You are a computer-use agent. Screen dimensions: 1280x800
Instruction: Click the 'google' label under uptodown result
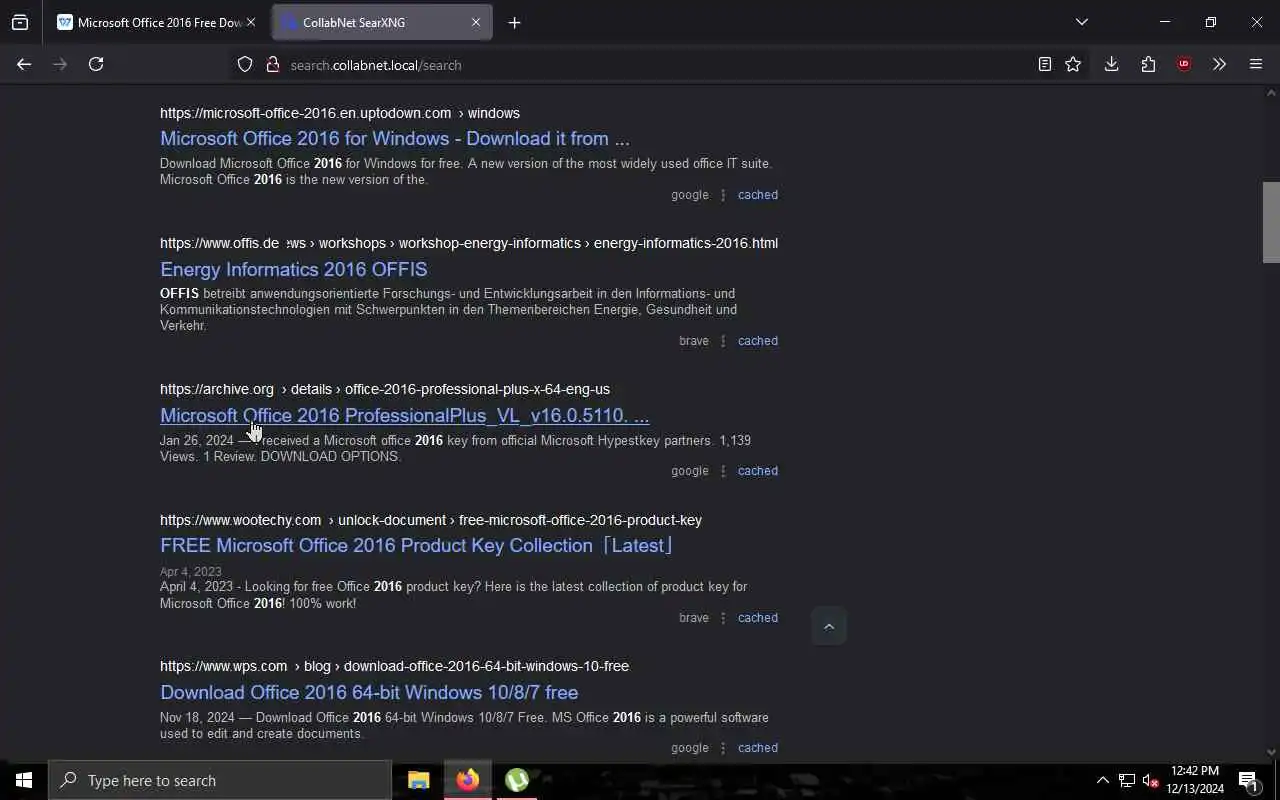click(x=690, y=195)
